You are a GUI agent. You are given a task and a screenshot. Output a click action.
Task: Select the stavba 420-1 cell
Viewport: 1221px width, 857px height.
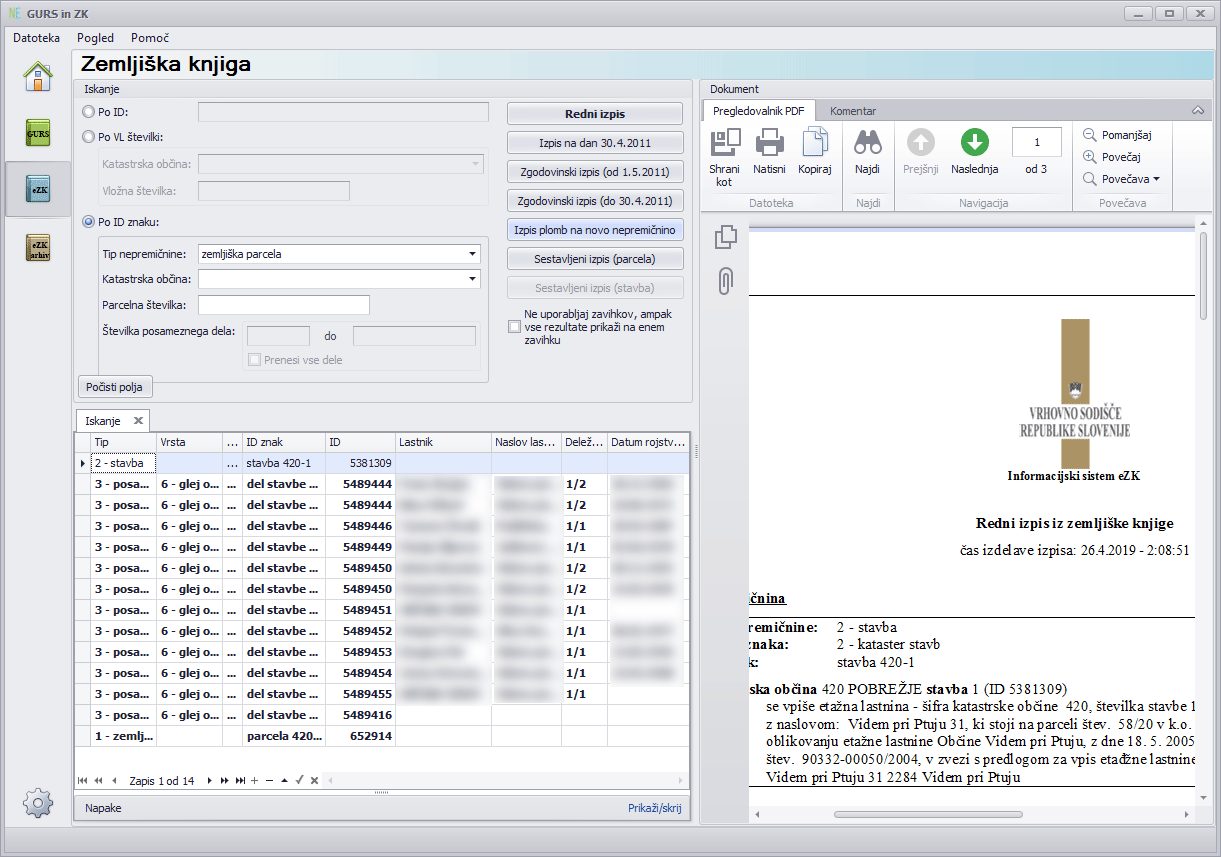point(284,464)
